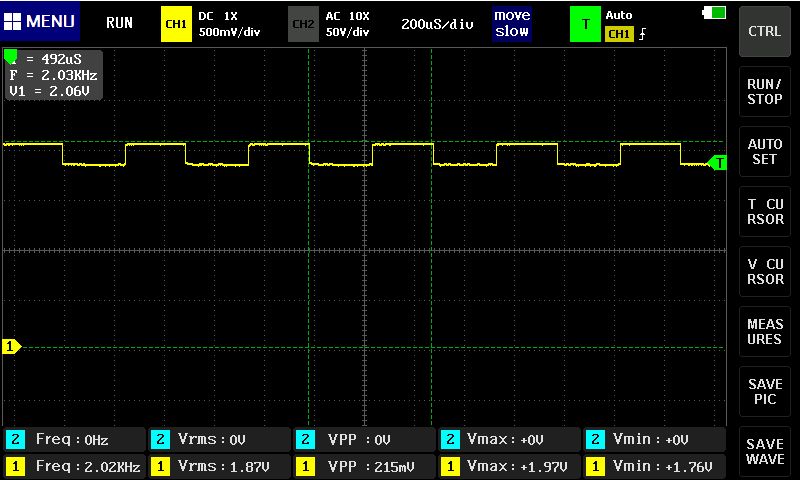Viewport: 800px width, 480px height.
Task: Click the CH1 trigger source badge
Action: point(619,34)
